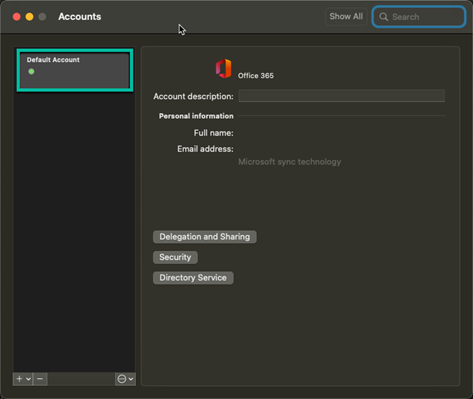Click the Office 365 logo icon
This screenshot has width=473, height=399.
pyautogui.click(x=223, y=68)
